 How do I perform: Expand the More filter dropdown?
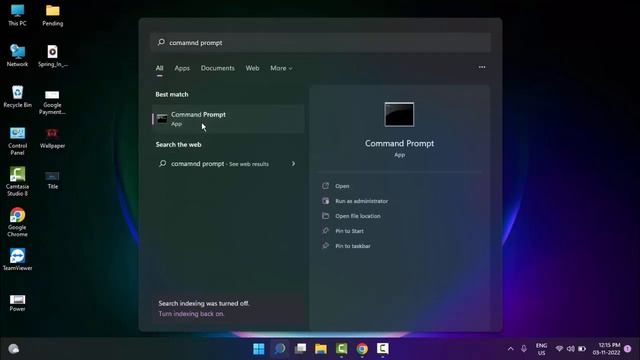pos(281,68)
